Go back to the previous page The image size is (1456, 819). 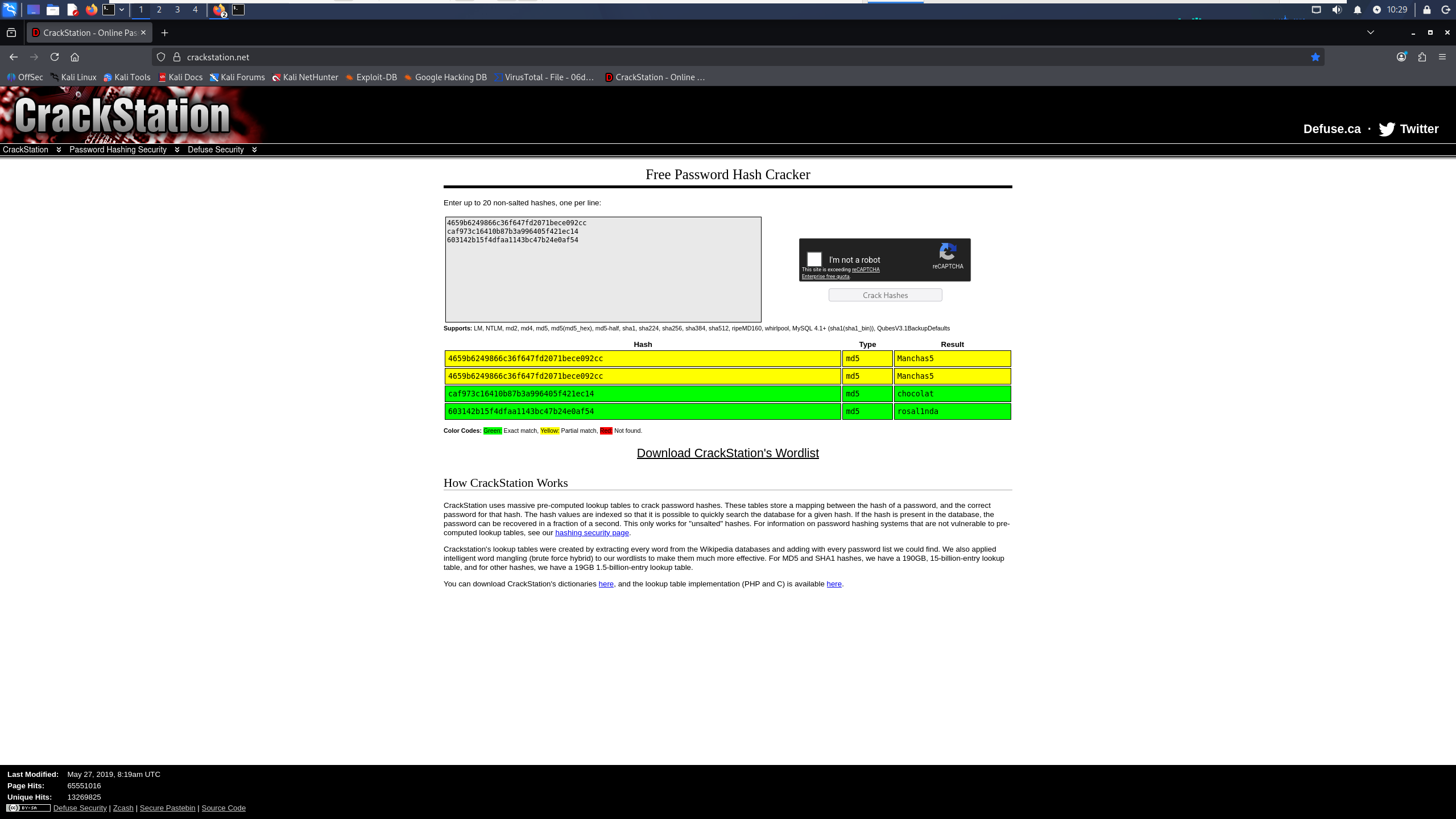(14, 57)
